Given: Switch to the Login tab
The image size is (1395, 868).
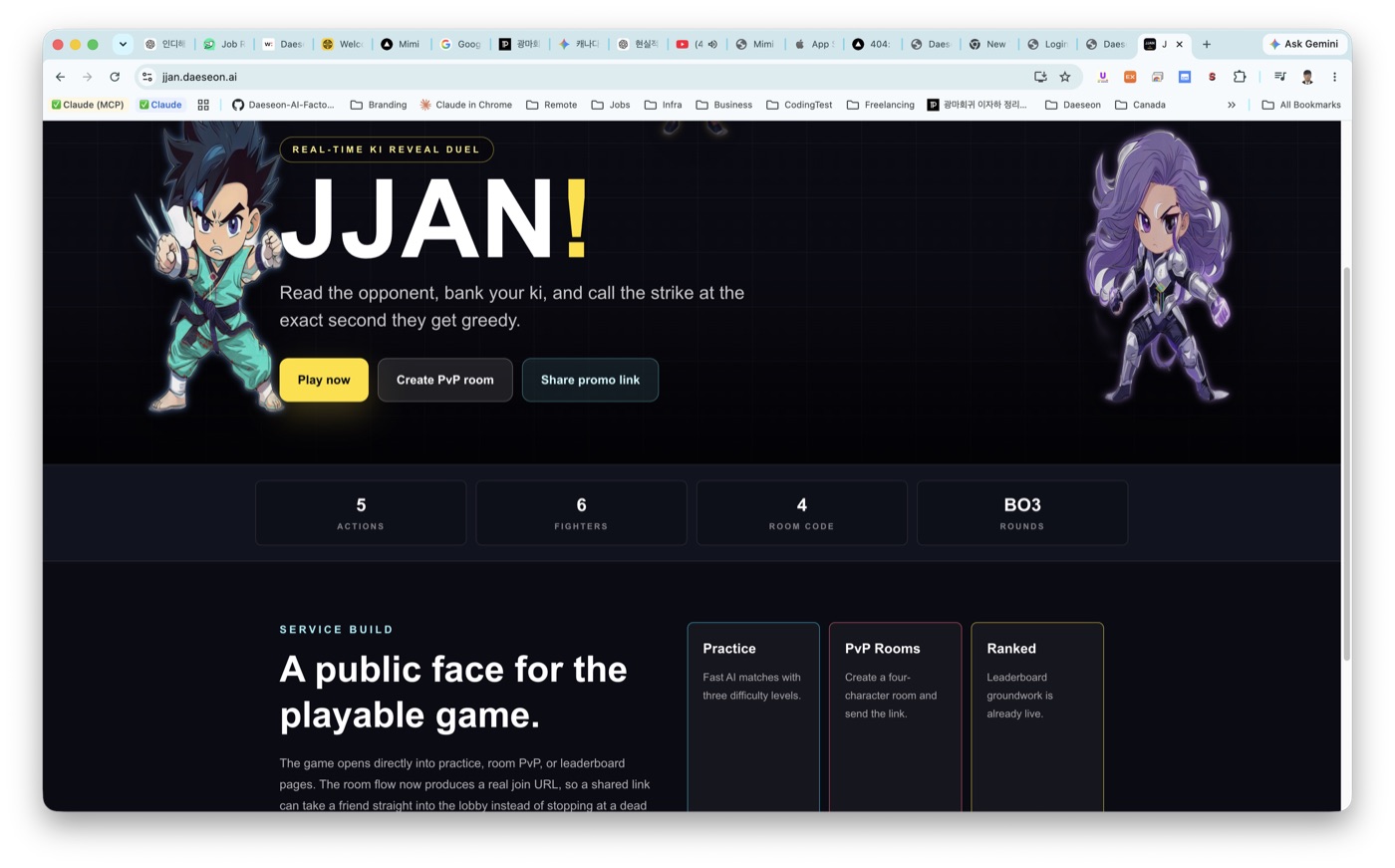Looking at the screenshot, I should (x=1048, y=44).
